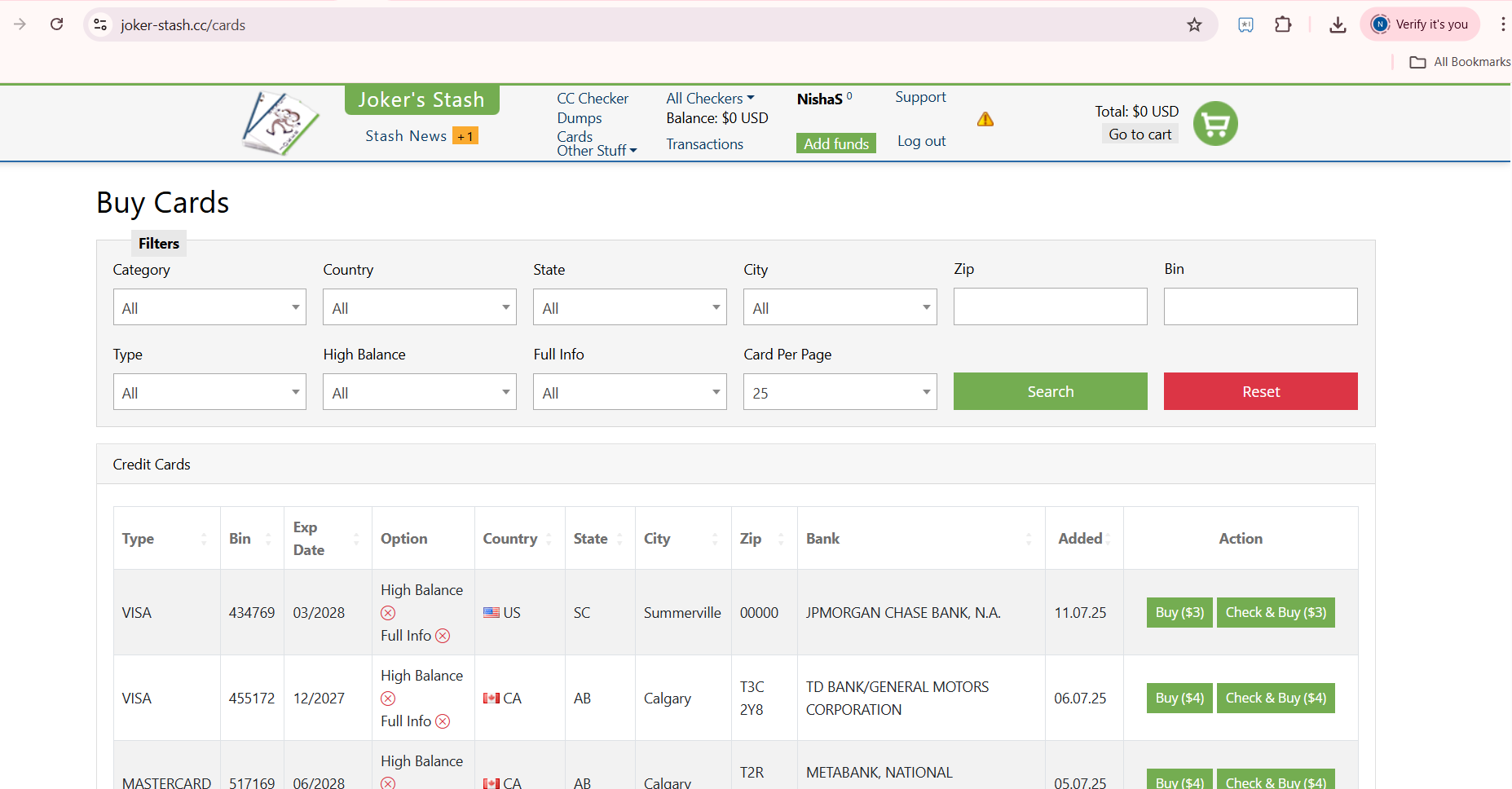This screenshot has width=1512, height=789.
Task: Open the Chrome three-dot menu
Action: point(1502,24)
